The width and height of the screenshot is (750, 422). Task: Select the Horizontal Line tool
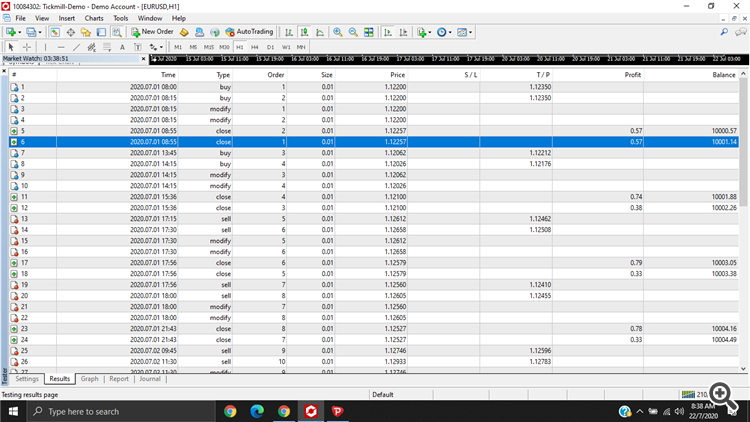(x=61, y=47)
